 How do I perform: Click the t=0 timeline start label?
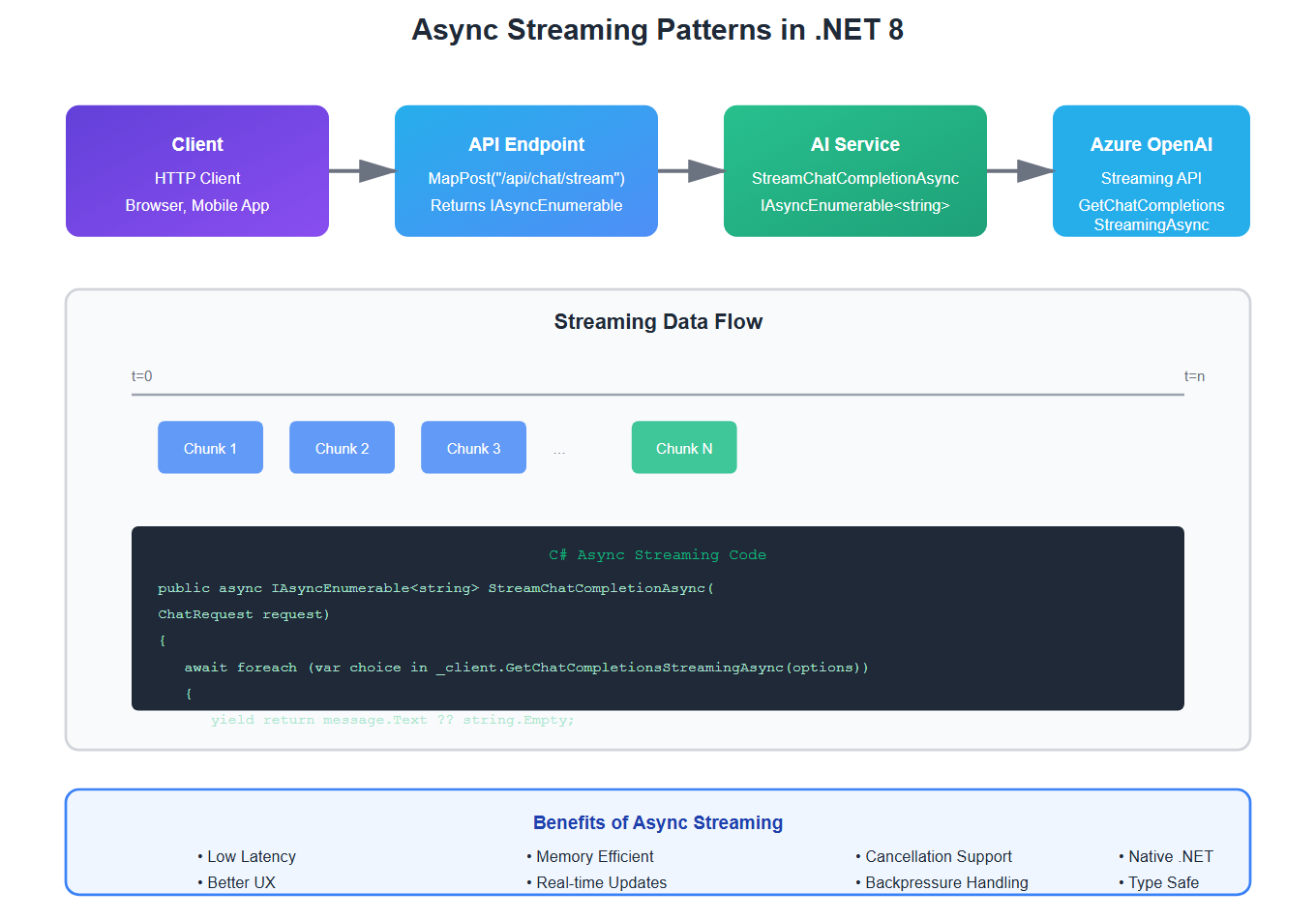tap(142, 376)
